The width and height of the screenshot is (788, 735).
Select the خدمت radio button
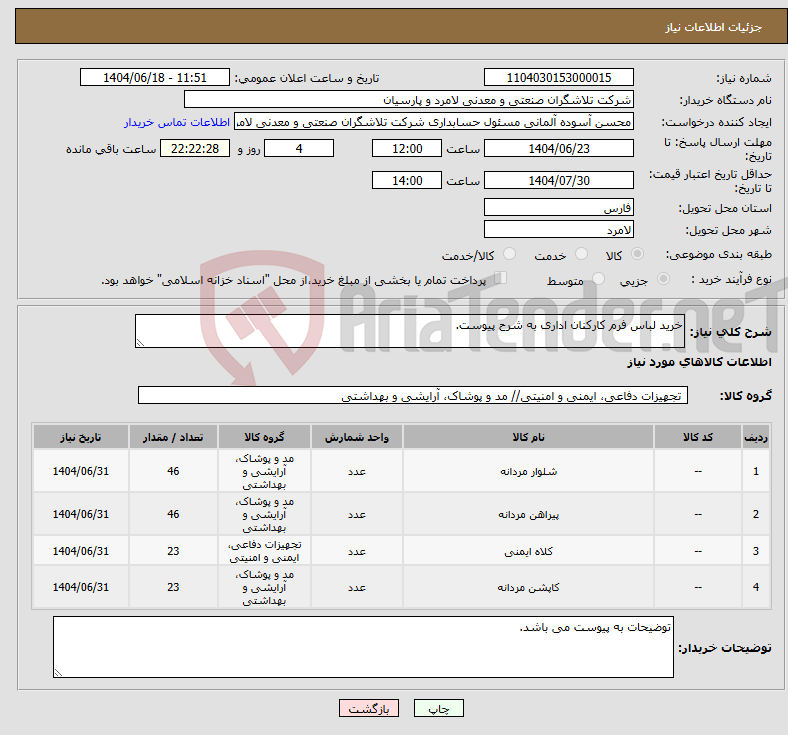pyautogui.click(x=581, y=254)
